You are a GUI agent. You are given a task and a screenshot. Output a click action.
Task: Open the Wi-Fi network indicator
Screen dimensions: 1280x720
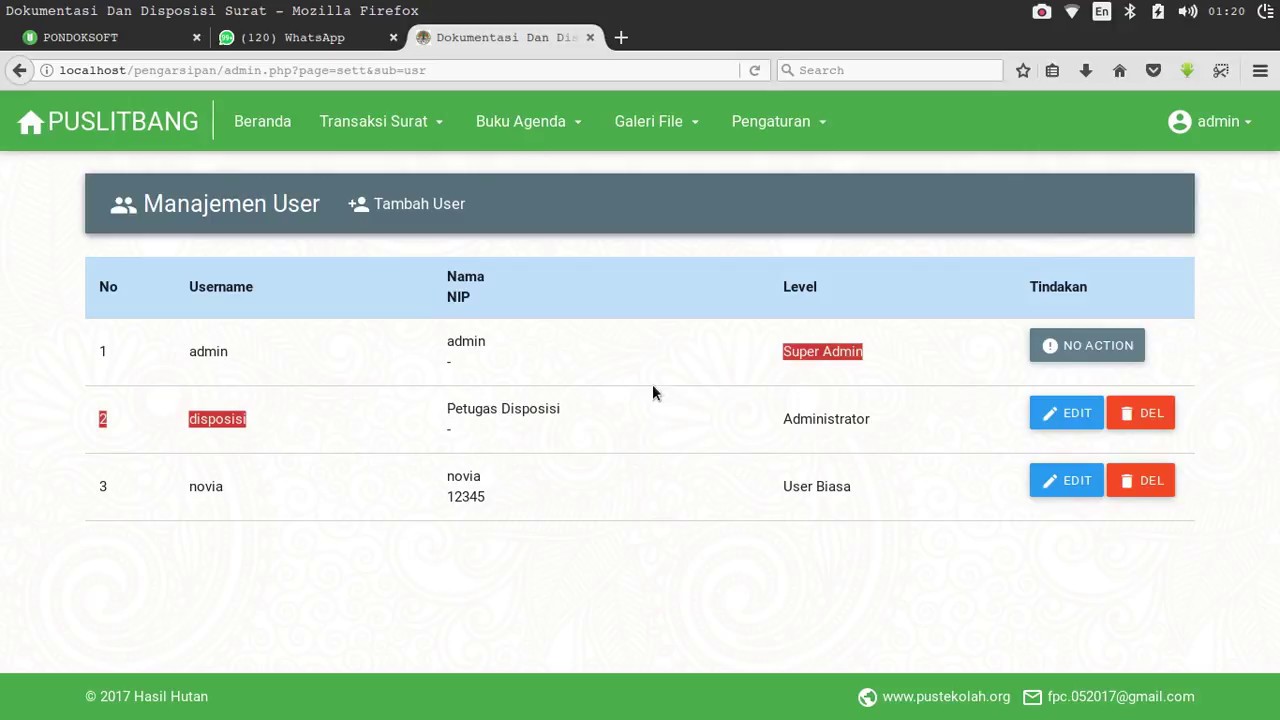coord(1072,11)
